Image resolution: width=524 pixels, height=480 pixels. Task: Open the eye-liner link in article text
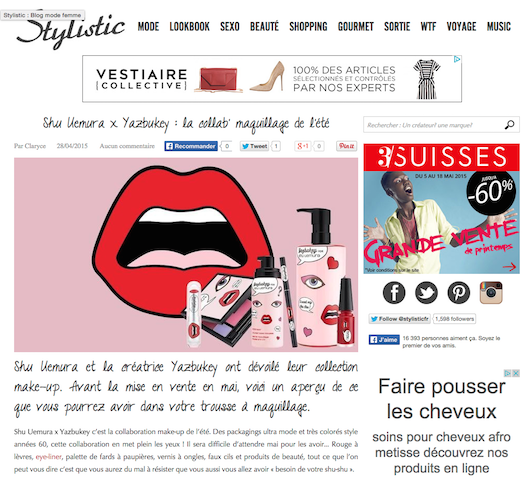click(x=48, y=457)
